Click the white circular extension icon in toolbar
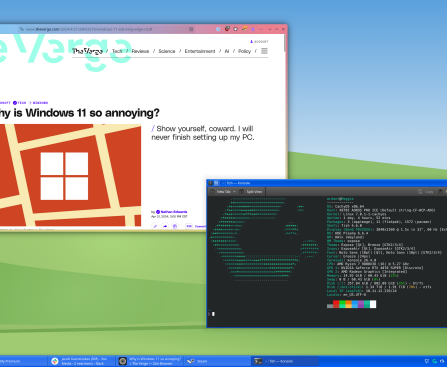Viewport: 447px width, 367px height. click(x=236, y=29)
